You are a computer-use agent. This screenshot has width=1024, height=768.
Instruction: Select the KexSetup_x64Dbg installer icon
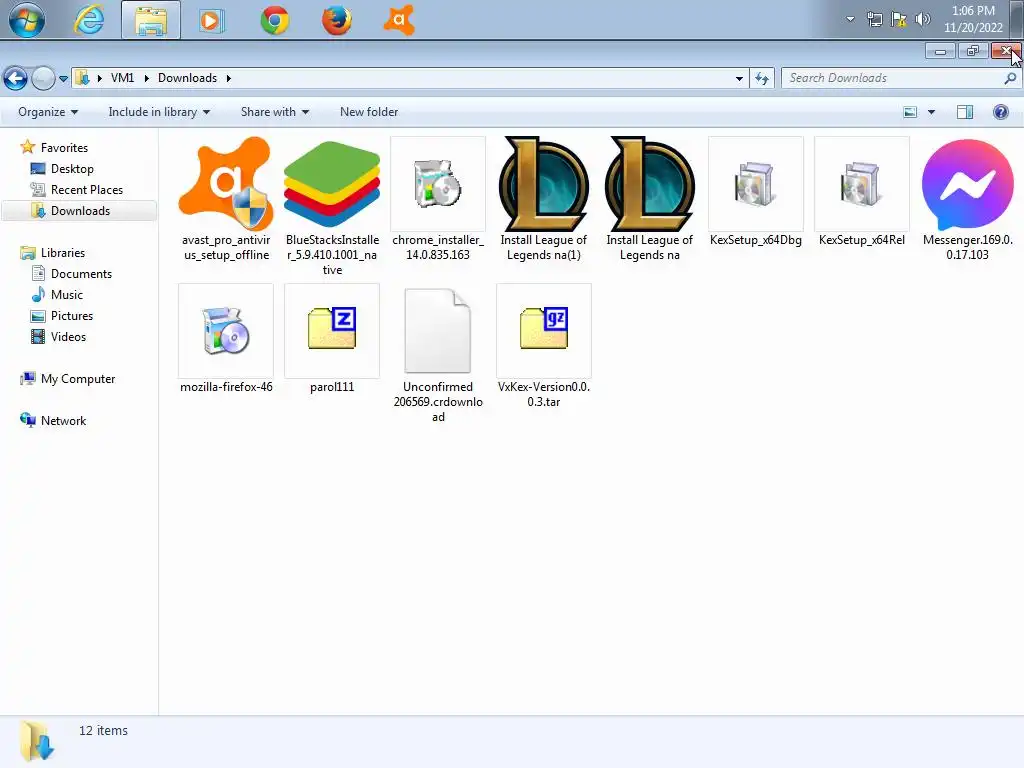(756, 184)
